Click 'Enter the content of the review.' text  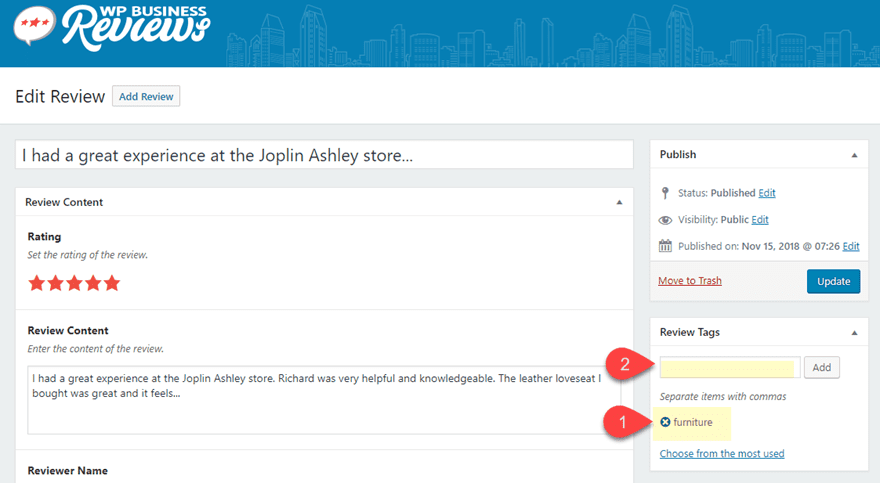pos(96,348)
